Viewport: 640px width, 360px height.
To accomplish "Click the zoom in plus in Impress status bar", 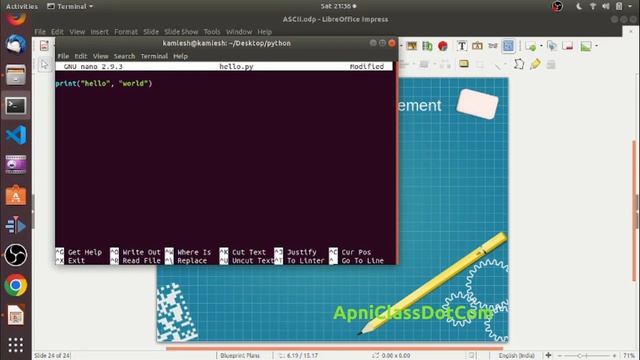I will click(x=614, y=356).
